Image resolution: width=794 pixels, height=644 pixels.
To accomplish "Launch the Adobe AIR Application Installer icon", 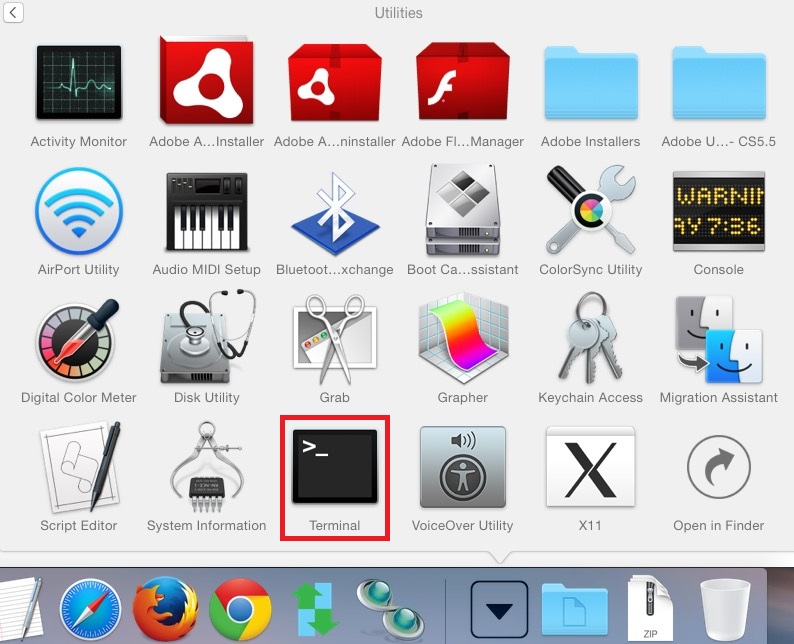I will point(206,80).
